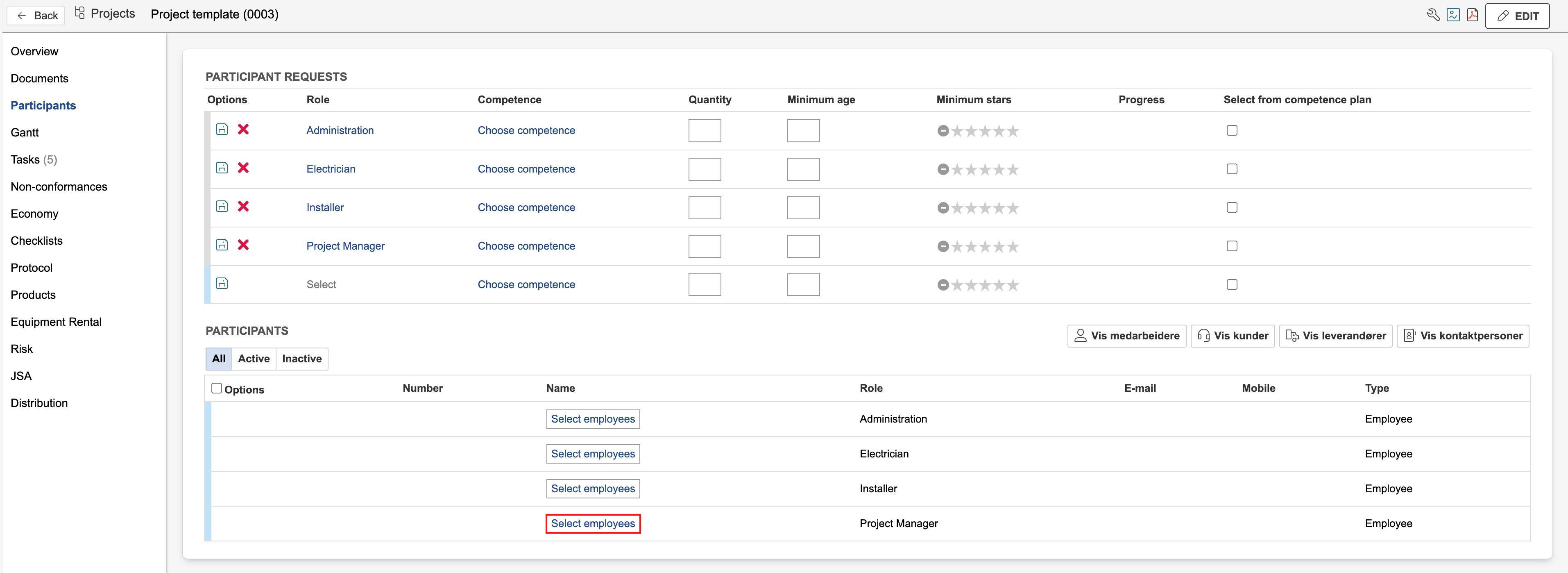Click the Quantity field for Administration
The image size is (1568, 573).
704,131
